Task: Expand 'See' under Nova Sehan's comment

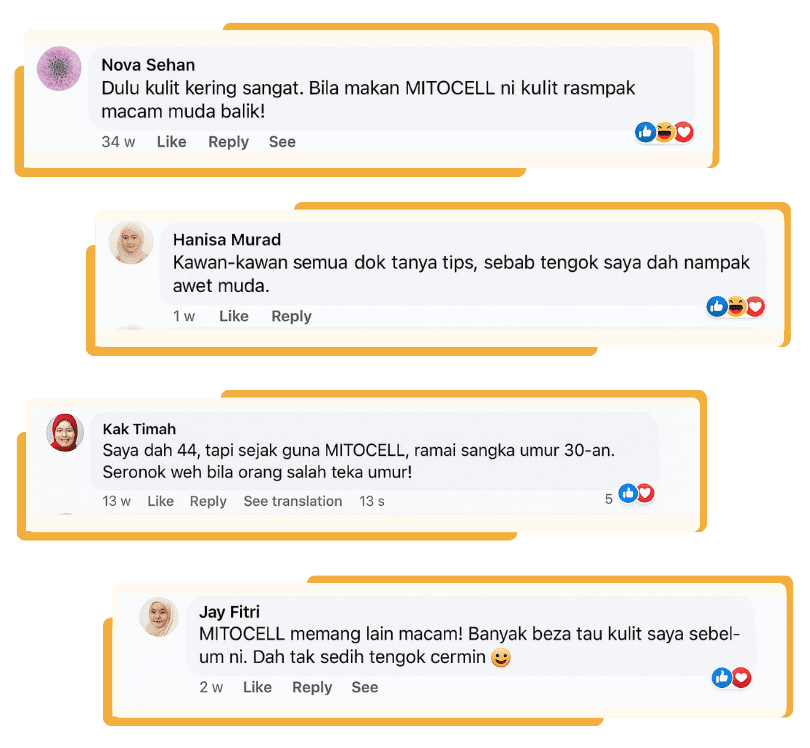Action: [x=282, y=142]
